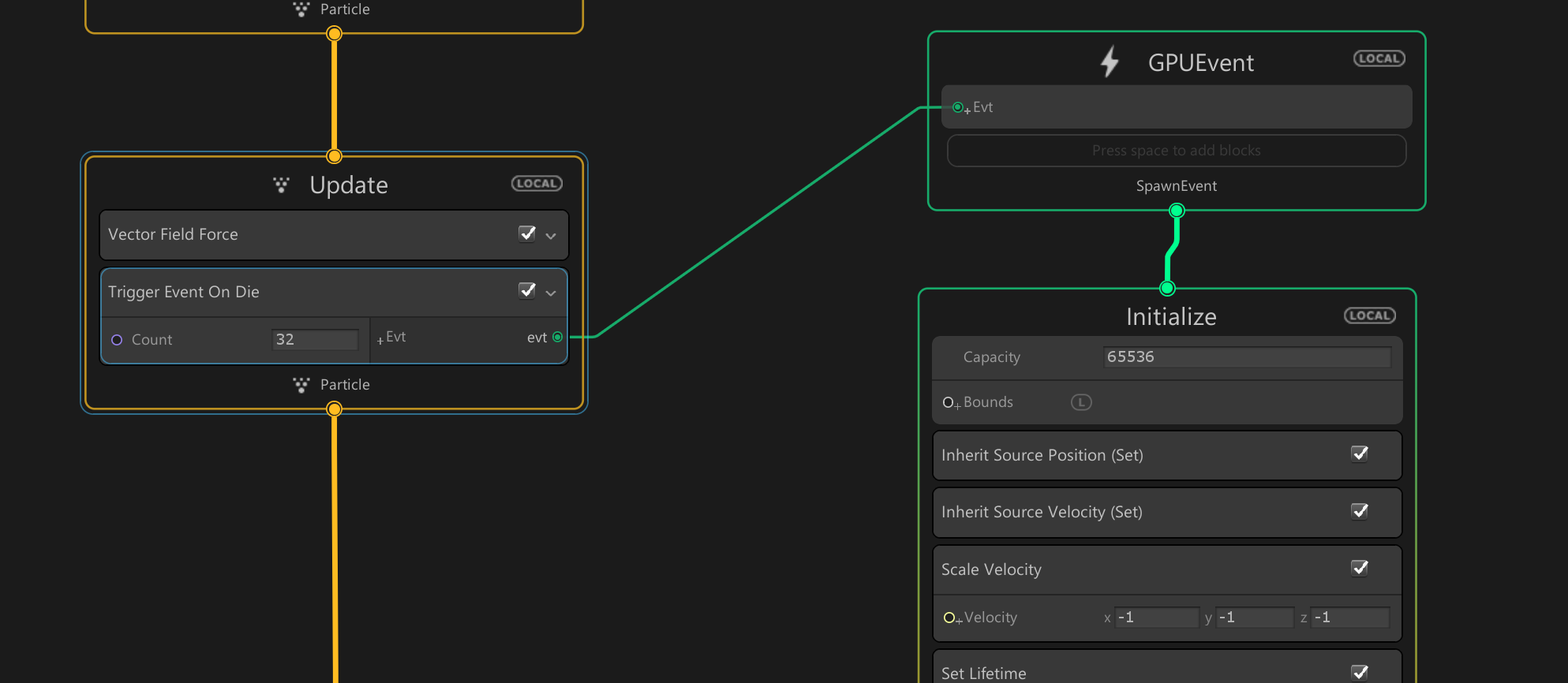
Task: Toggle LOCAL space badge on GPUEvent
Action: coord(1379,59)
